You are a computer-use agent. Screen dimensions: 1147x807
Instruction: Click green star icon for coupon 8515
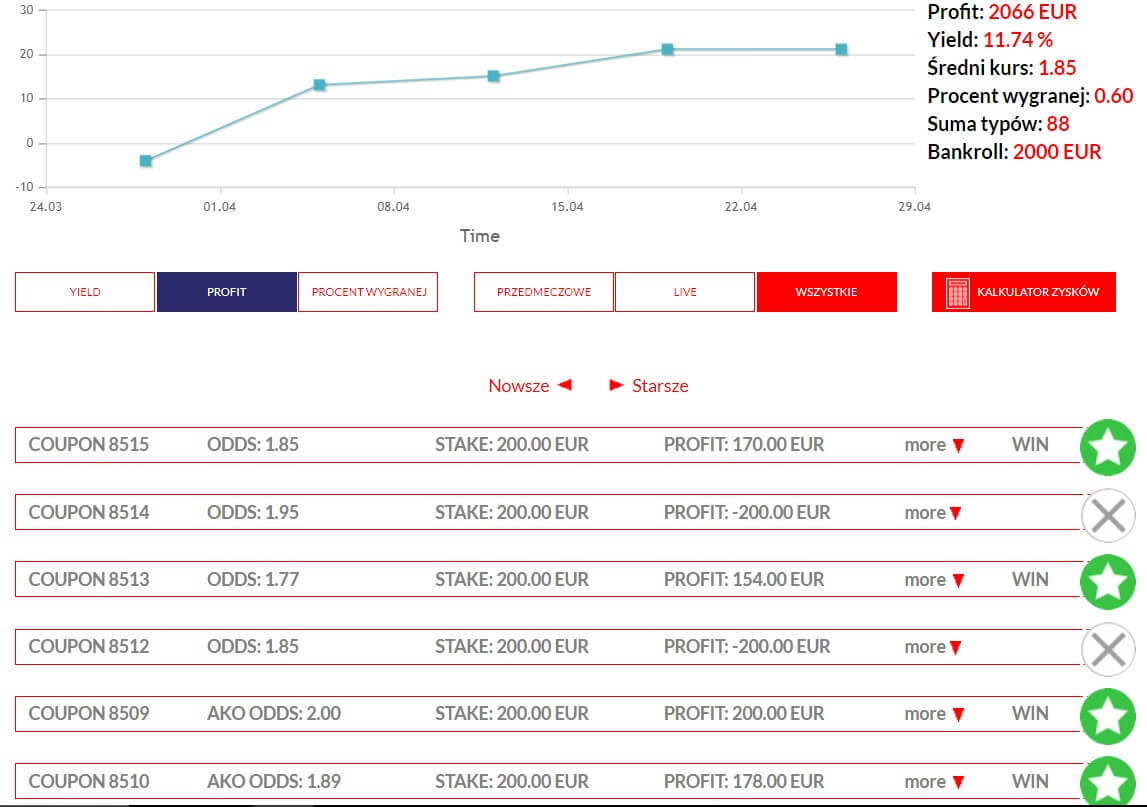(1108, 448)
